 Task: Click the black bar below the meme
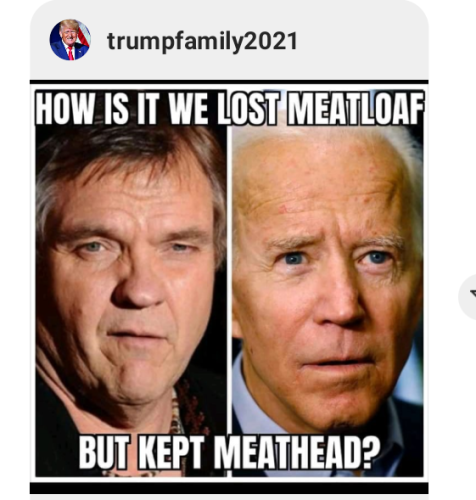229,488
